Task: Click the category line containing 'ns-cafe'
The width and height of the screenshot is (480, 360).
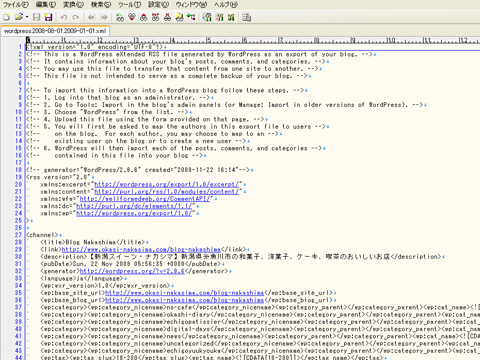Action: click(x=260, y=307)
